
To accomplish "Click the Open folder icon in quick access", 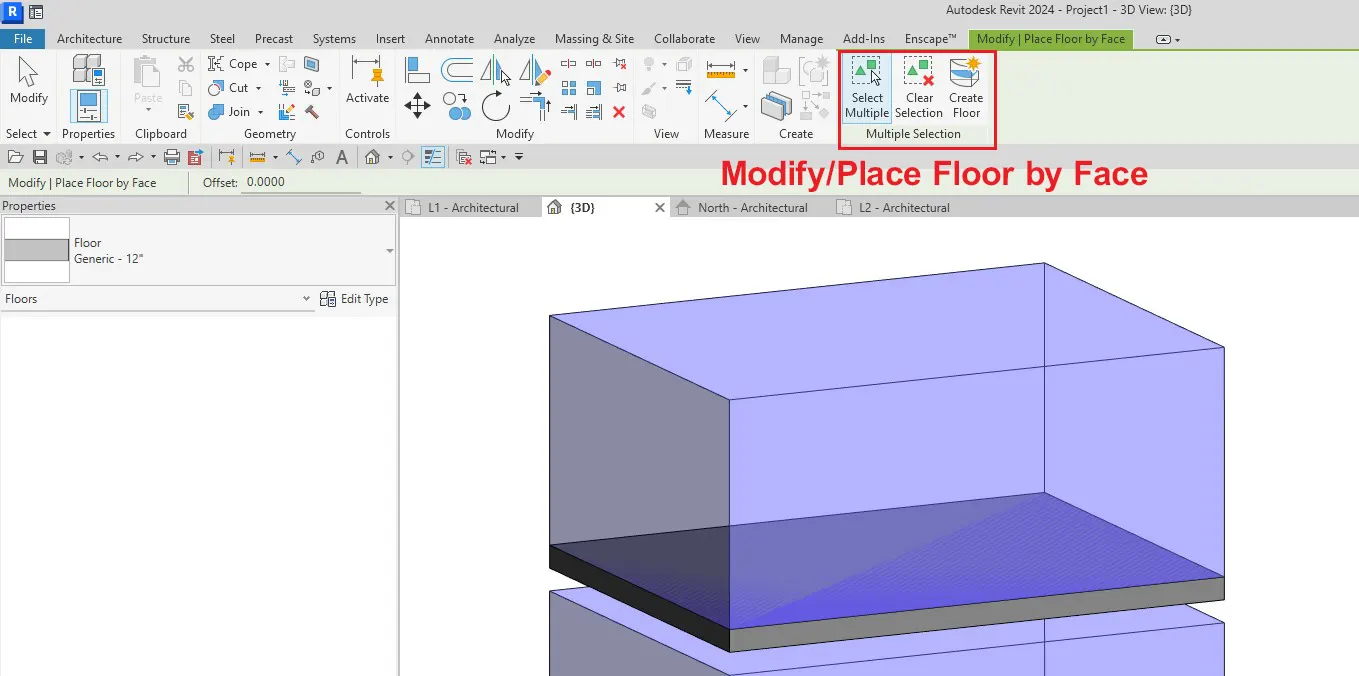I will click(x=16, y=157).
